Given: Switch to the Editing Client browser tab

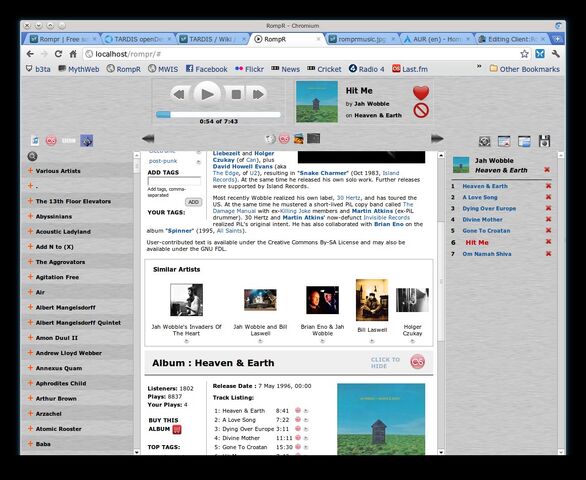Looking at the screenshot, I should (512, 39).
